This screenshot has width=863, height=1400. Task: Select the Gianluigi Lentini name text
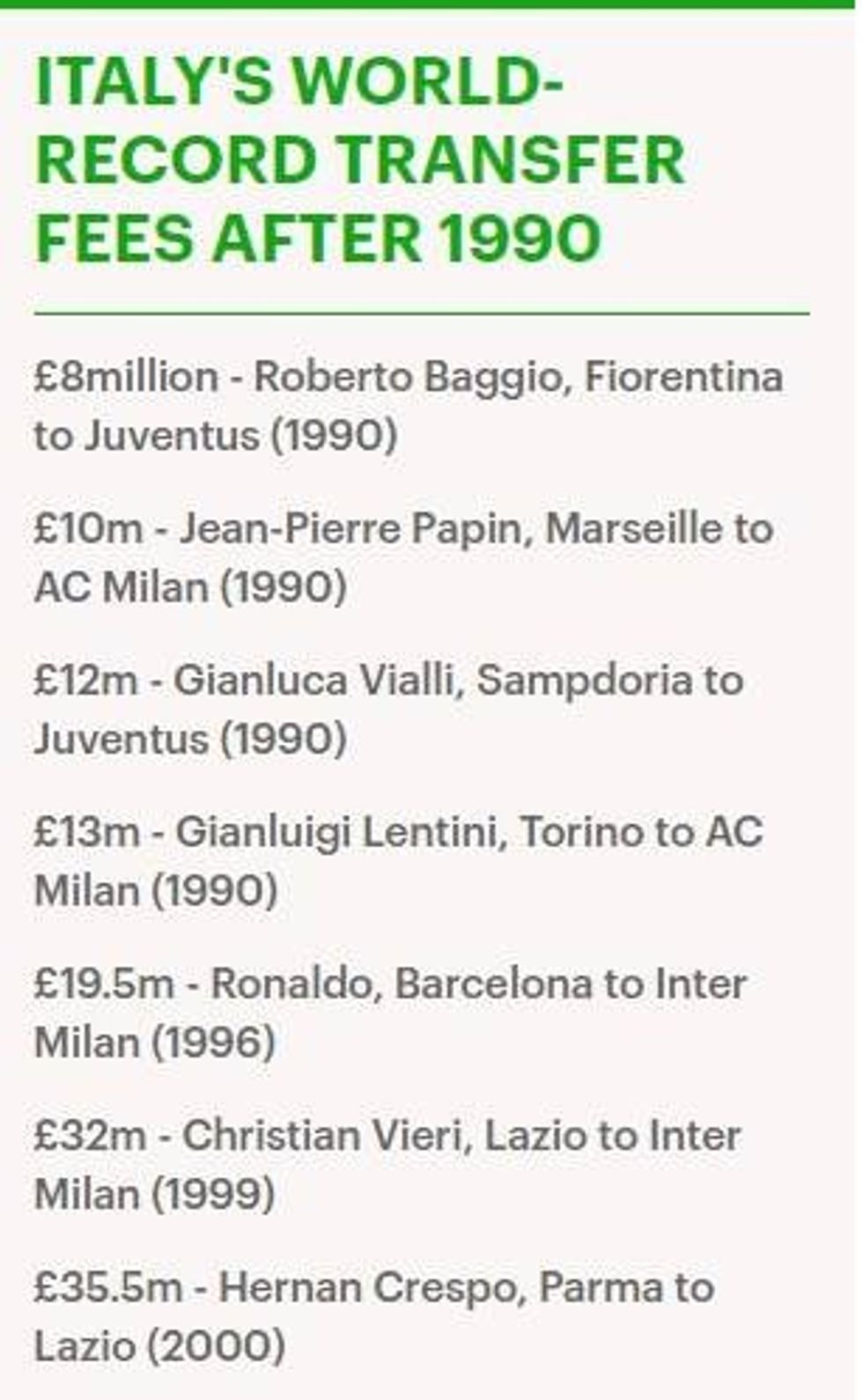(340, 832)
